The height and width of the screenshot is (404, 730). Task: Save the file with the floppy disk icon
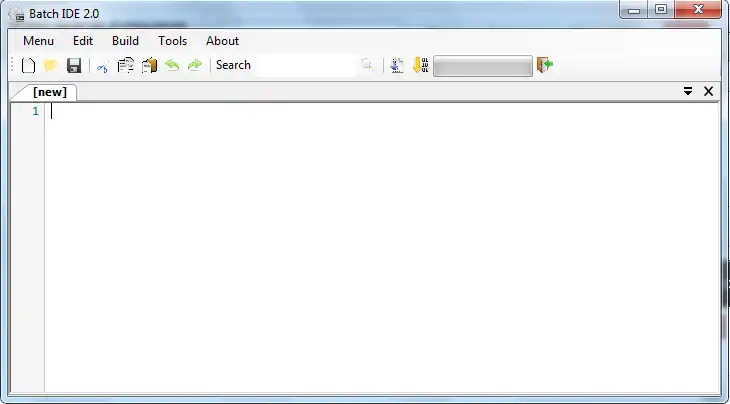pyautogui.click(x=74, y=65)
